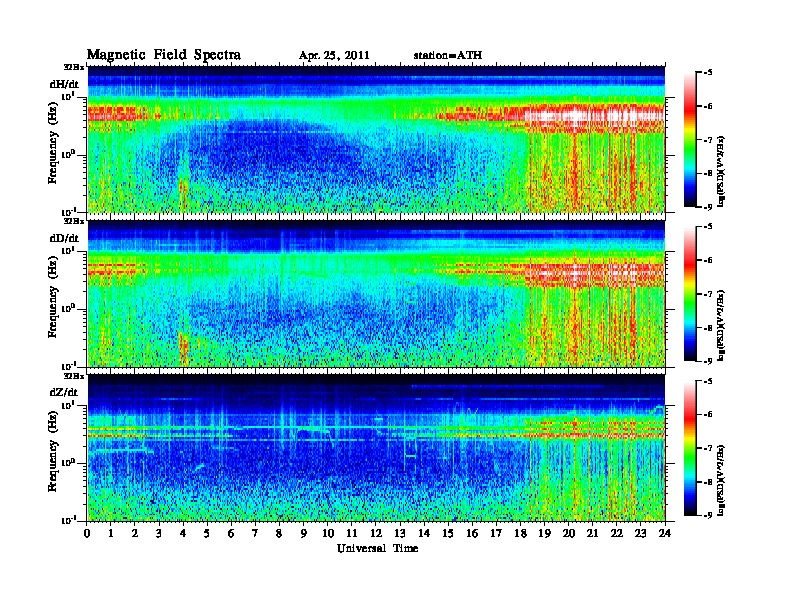The width and height of the screenshot is (792, 612).
Task: Click the 32Hz label above the dH/dt panel
Action: tap(74, 67)
